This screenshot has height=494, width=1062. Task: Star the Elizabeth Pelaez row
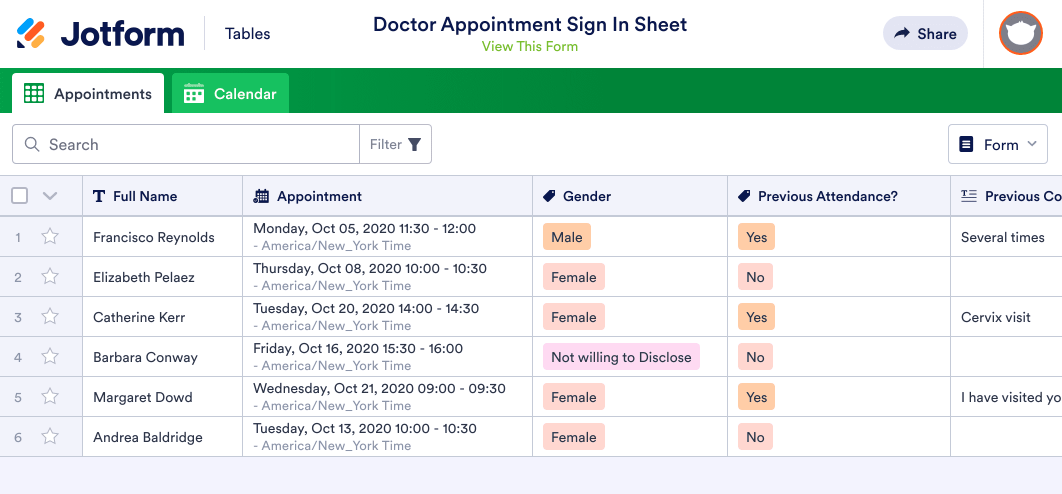click(50, 277)
